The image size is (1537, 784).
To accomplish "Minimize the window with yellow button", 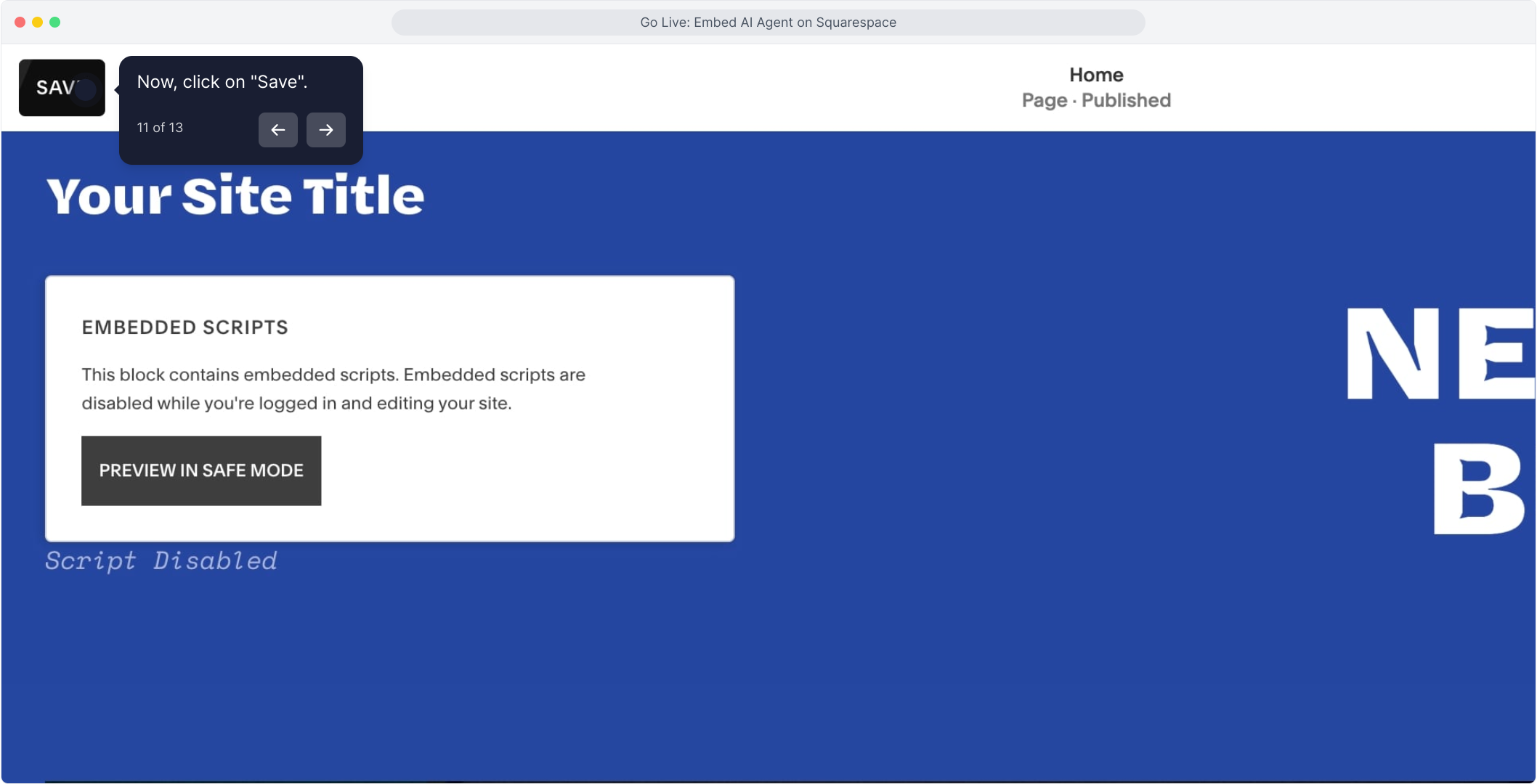I will pos(37,23).
